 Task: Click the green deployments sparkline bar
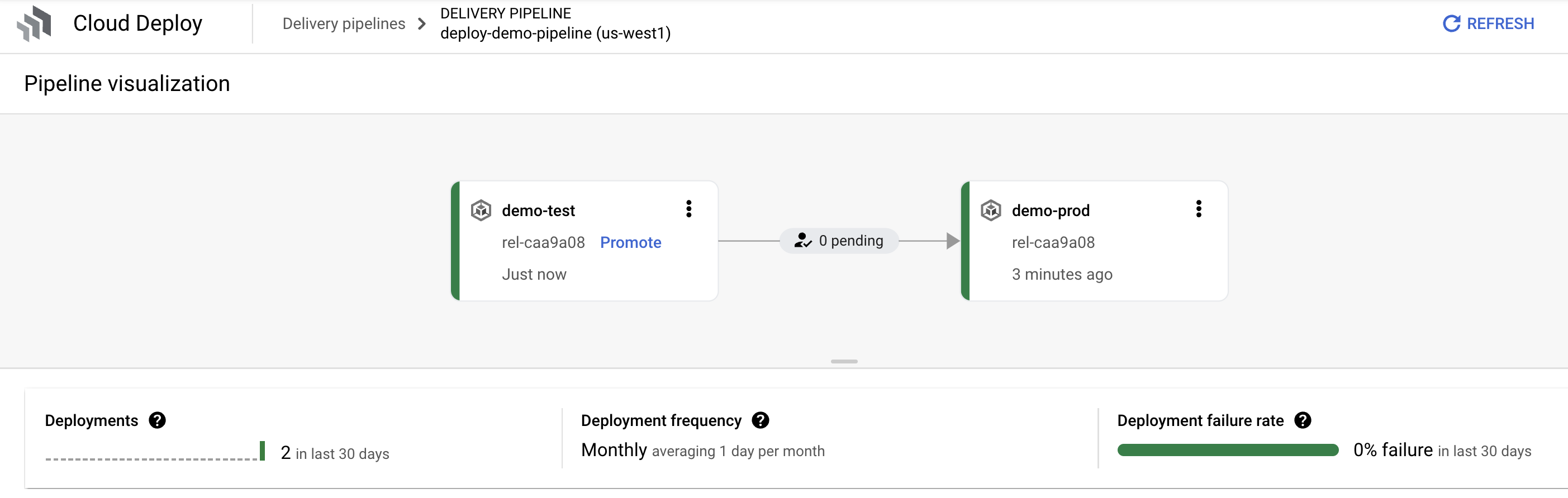coord(262,451)
